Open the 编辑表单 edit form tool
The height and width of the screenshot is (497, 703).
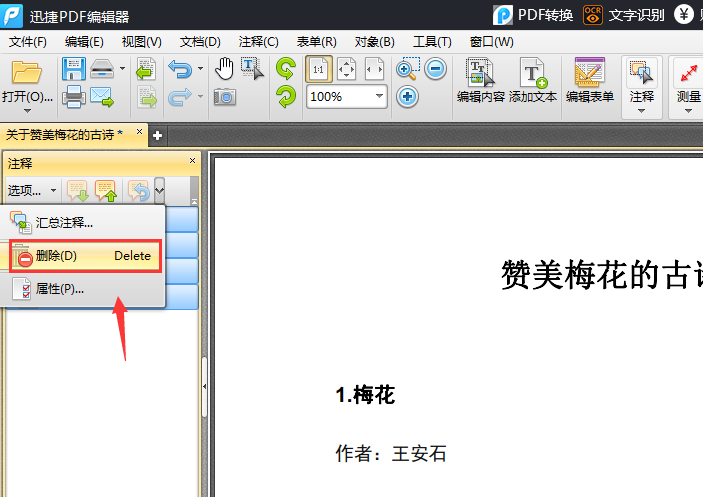(x=589, y=80)
